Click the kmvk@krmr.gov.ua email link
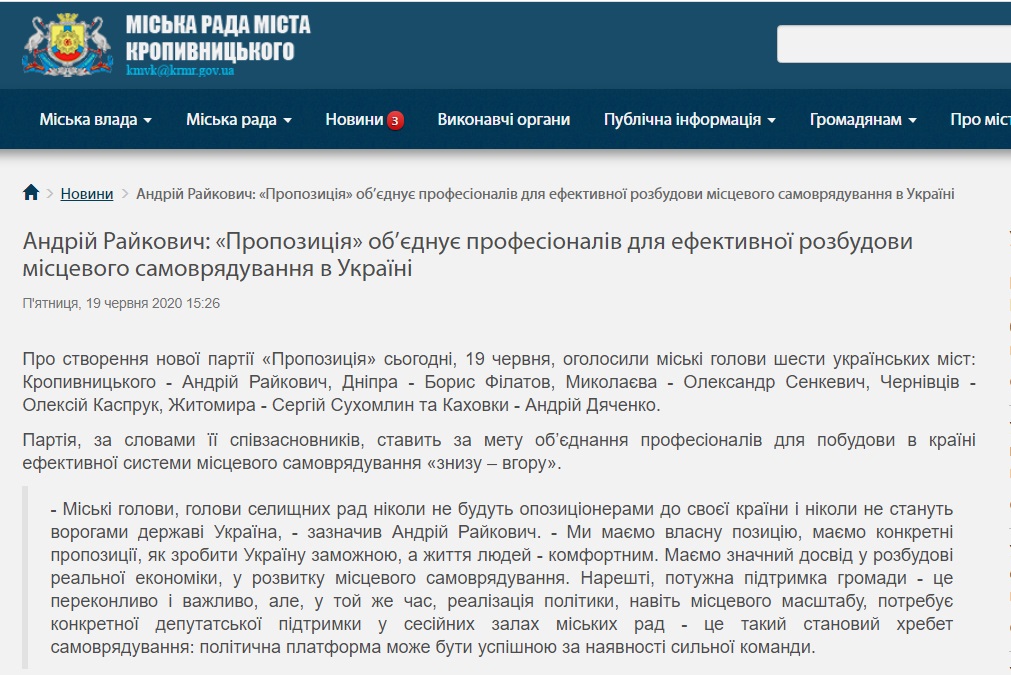 pyautogui.click(x=180, y=70)
